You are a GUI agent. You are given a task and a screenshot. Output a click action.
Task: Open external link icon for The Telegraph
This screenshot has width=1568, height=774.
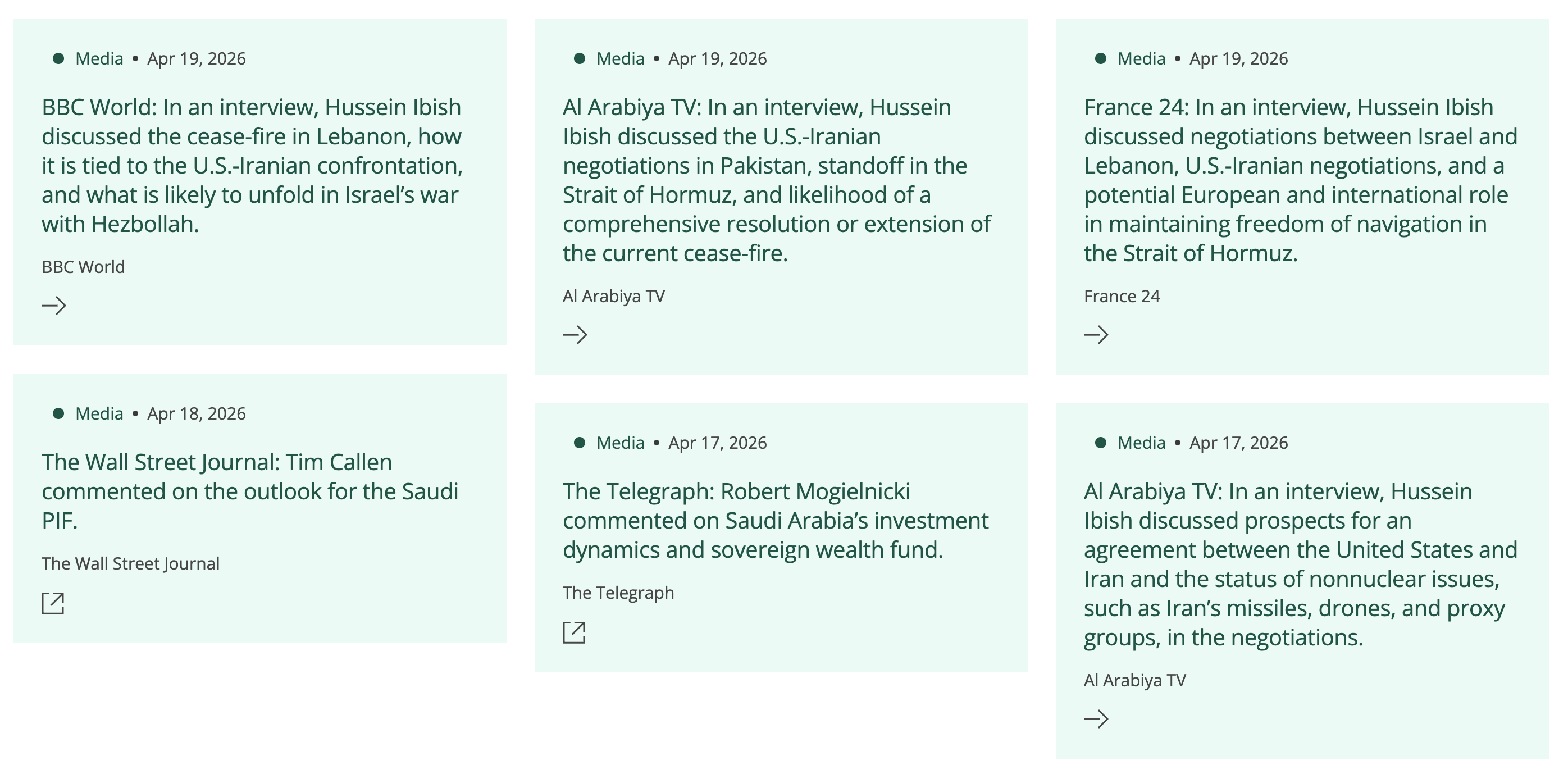pyautogui.click(x=574, y=632)
